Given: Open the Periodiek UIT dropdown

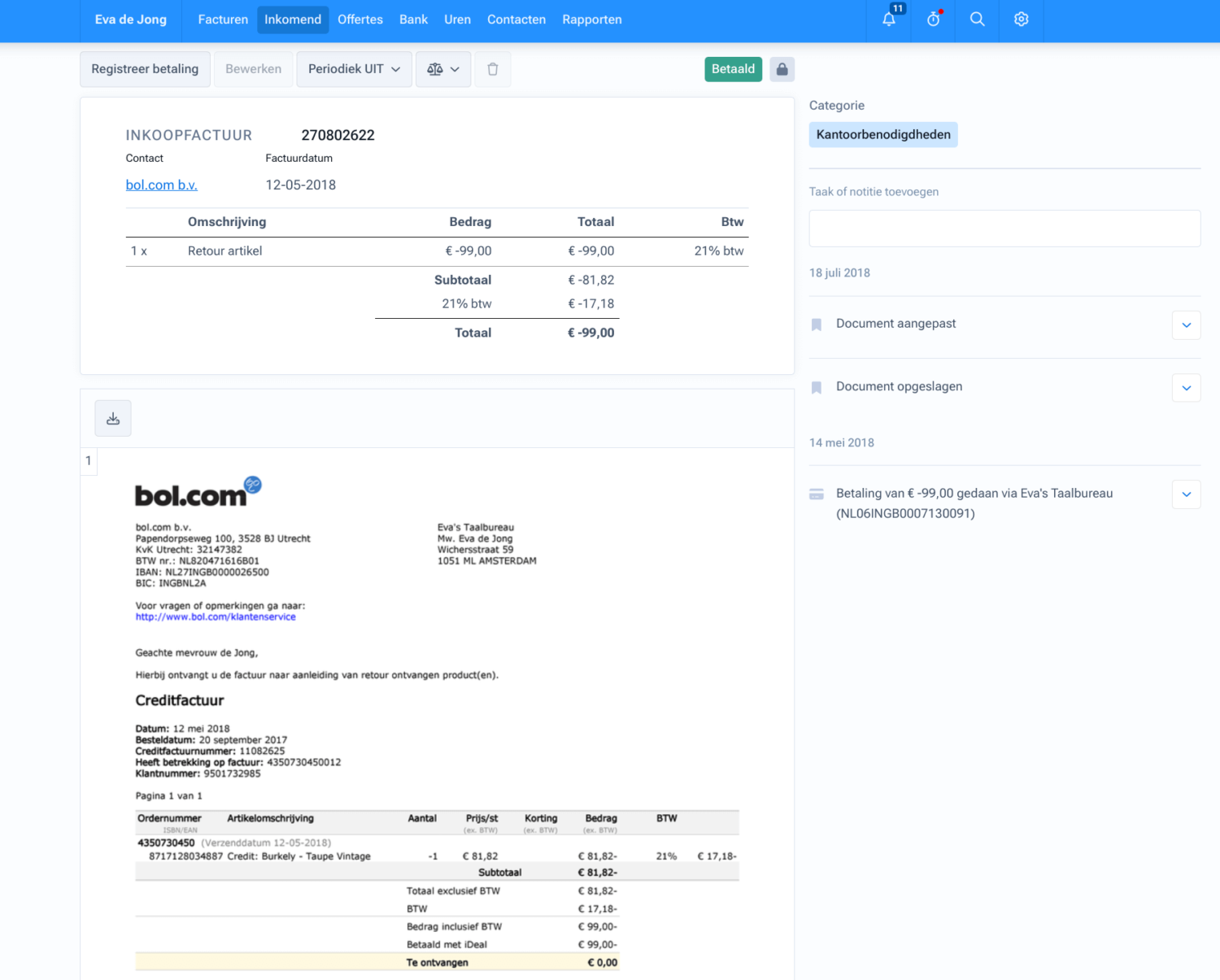Looking at the screenshot, I should [x=354, y=69].
